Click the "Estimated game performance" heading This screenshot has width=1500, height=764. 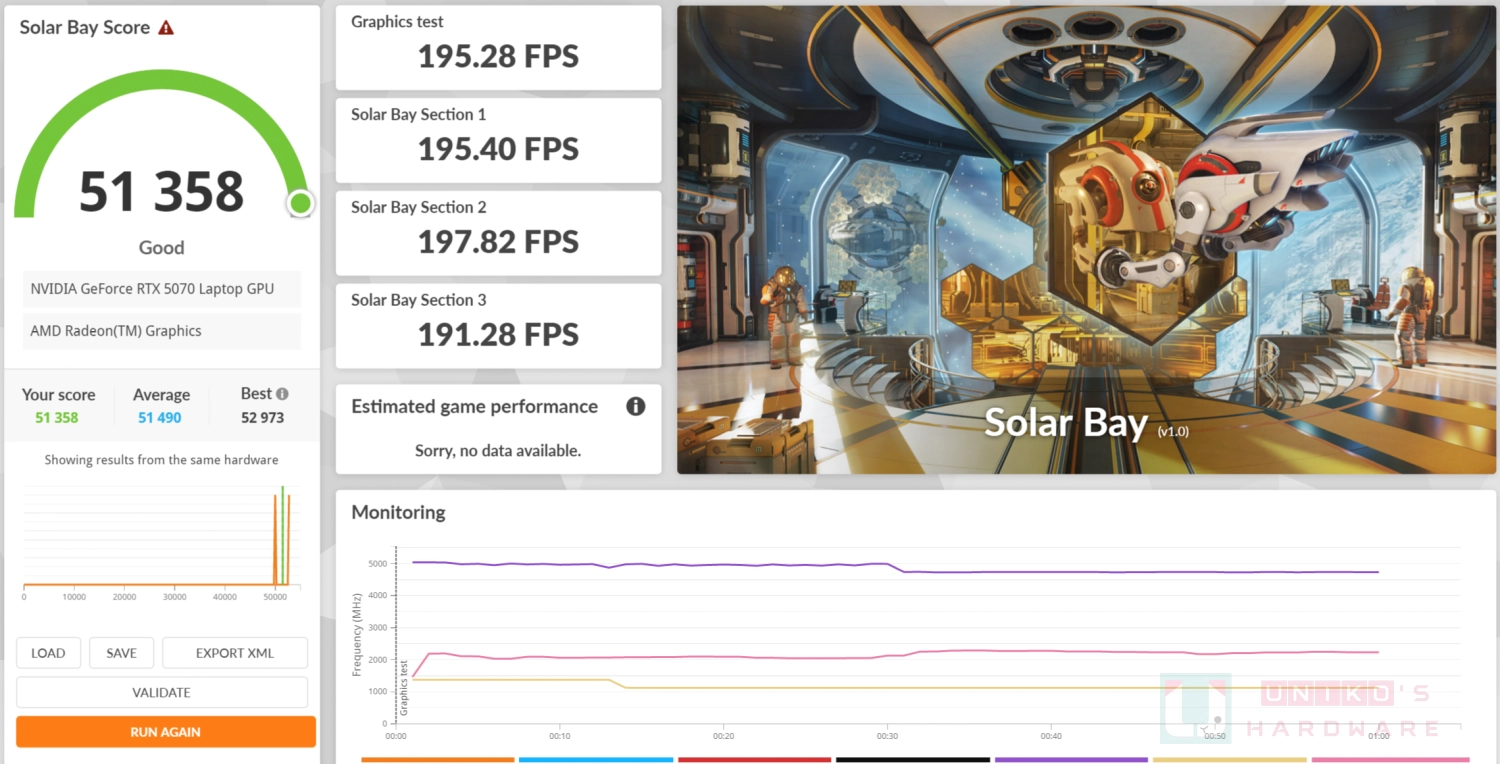475,407
